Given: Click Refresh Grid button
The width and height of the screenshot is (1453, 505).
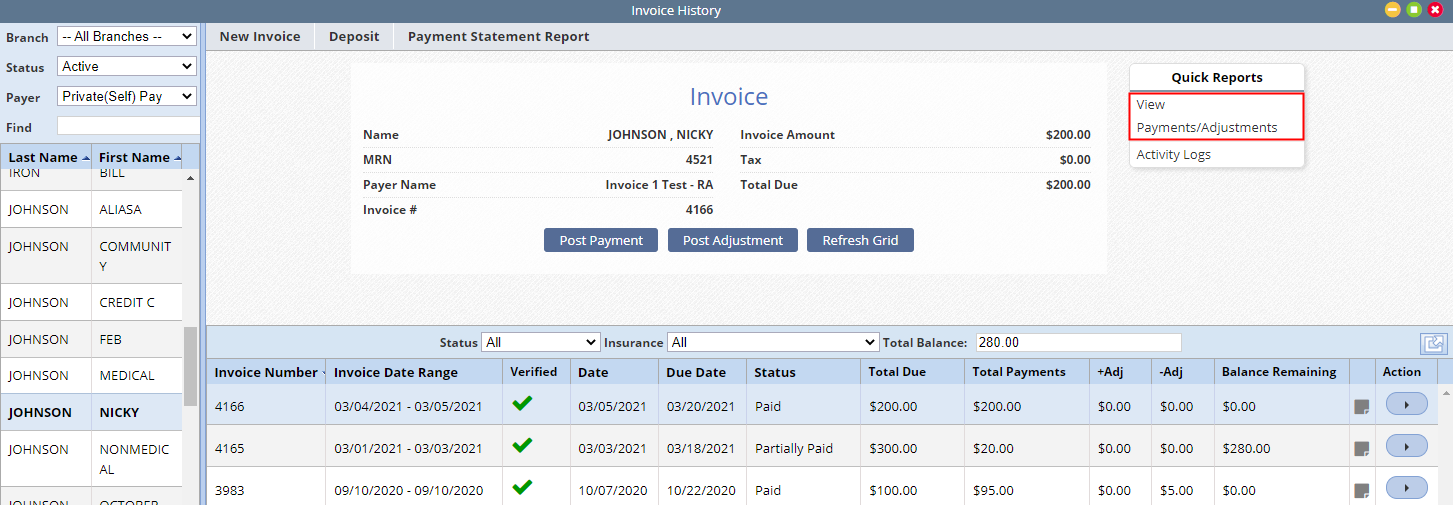Looking at the screenshot, I should (860, 240).
